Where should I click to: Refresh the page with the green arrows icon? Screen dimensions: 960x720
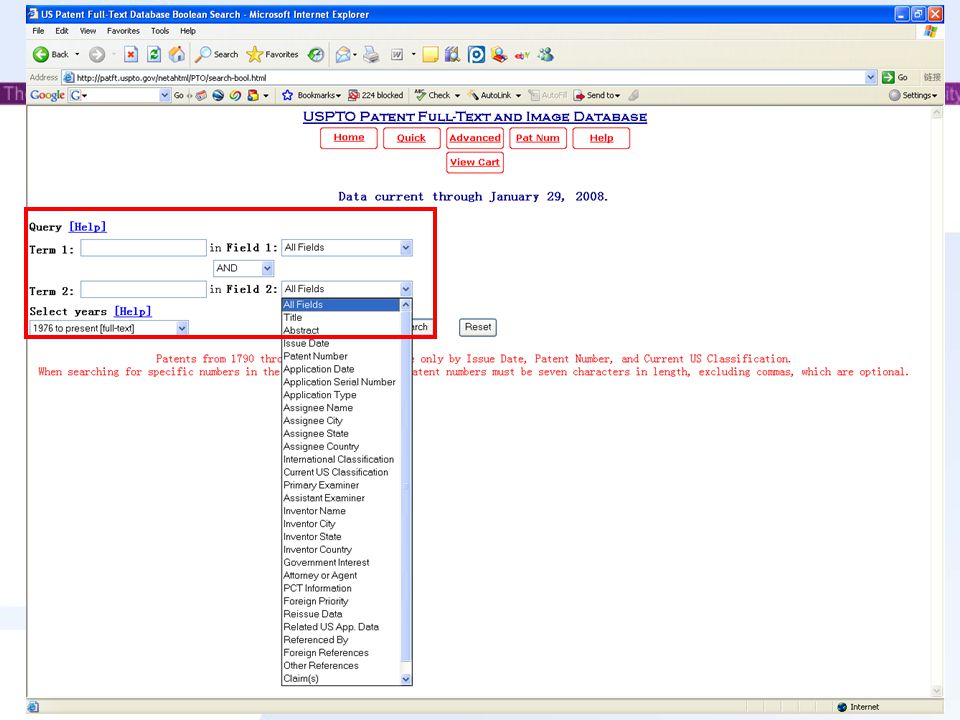(x=154, y=54)
